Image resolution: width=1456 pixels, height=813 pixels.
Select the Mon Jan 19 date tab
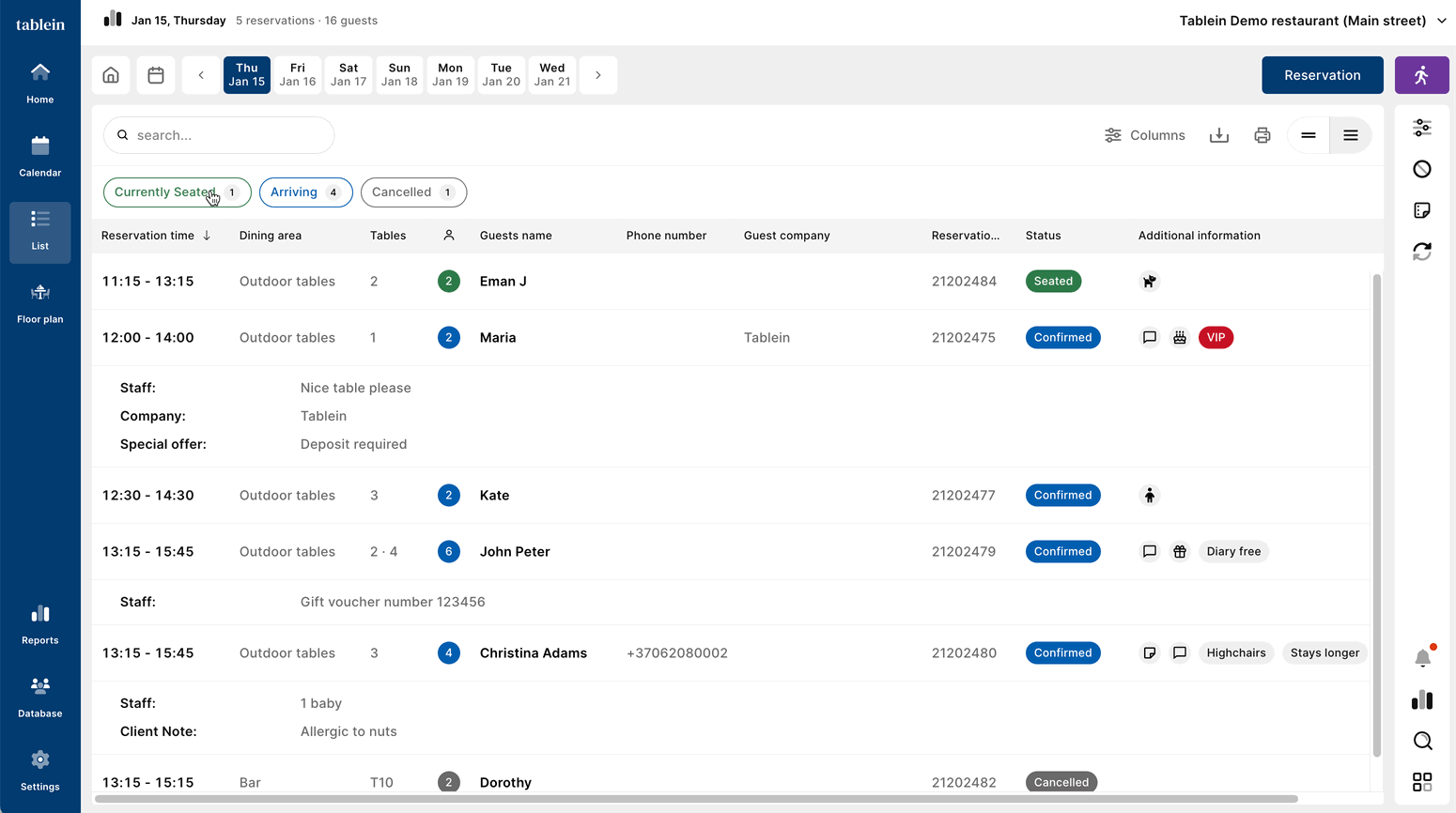point(450,75)
